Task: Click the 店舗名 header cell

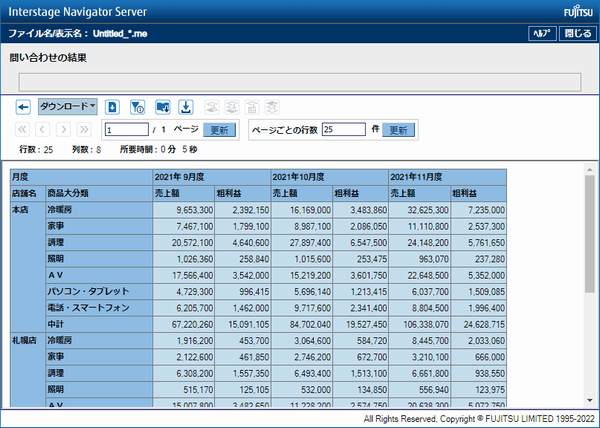Action: point(28,194)
